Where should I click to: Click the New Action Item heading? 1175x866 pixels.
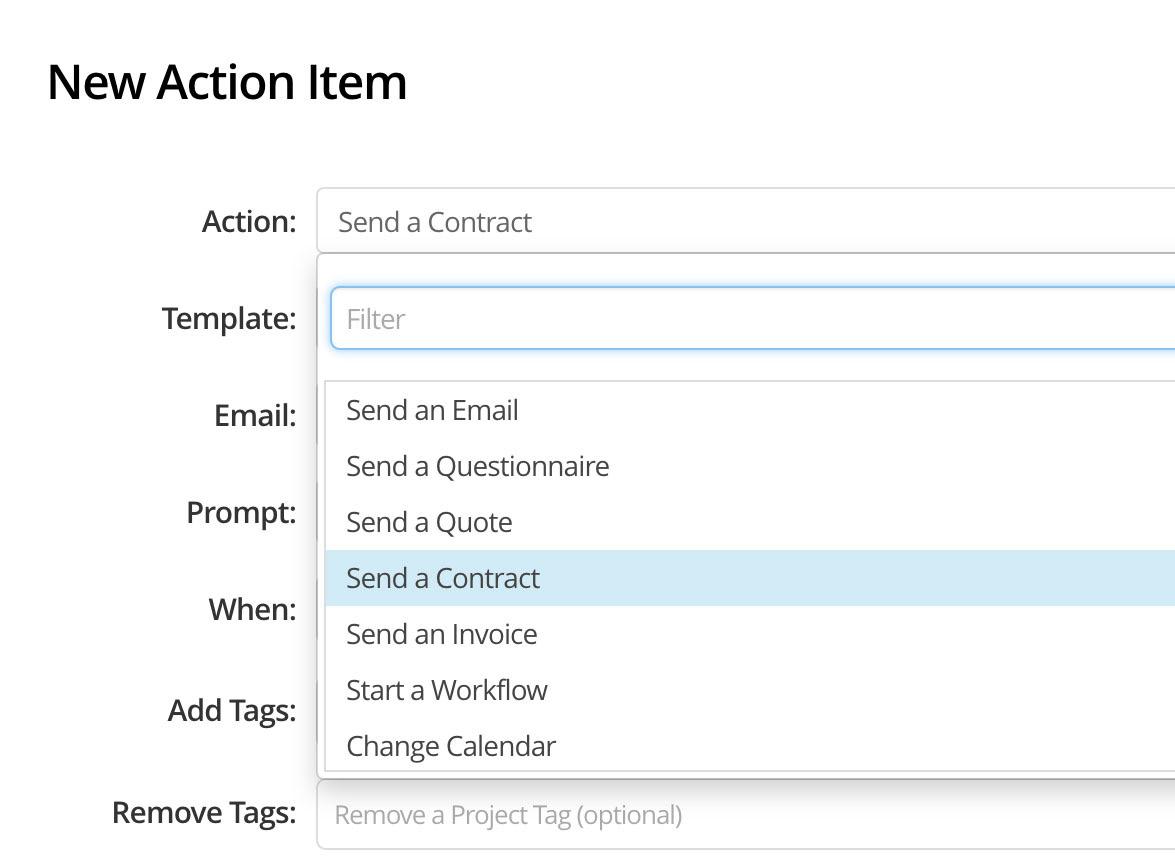(x=227, y=81)
